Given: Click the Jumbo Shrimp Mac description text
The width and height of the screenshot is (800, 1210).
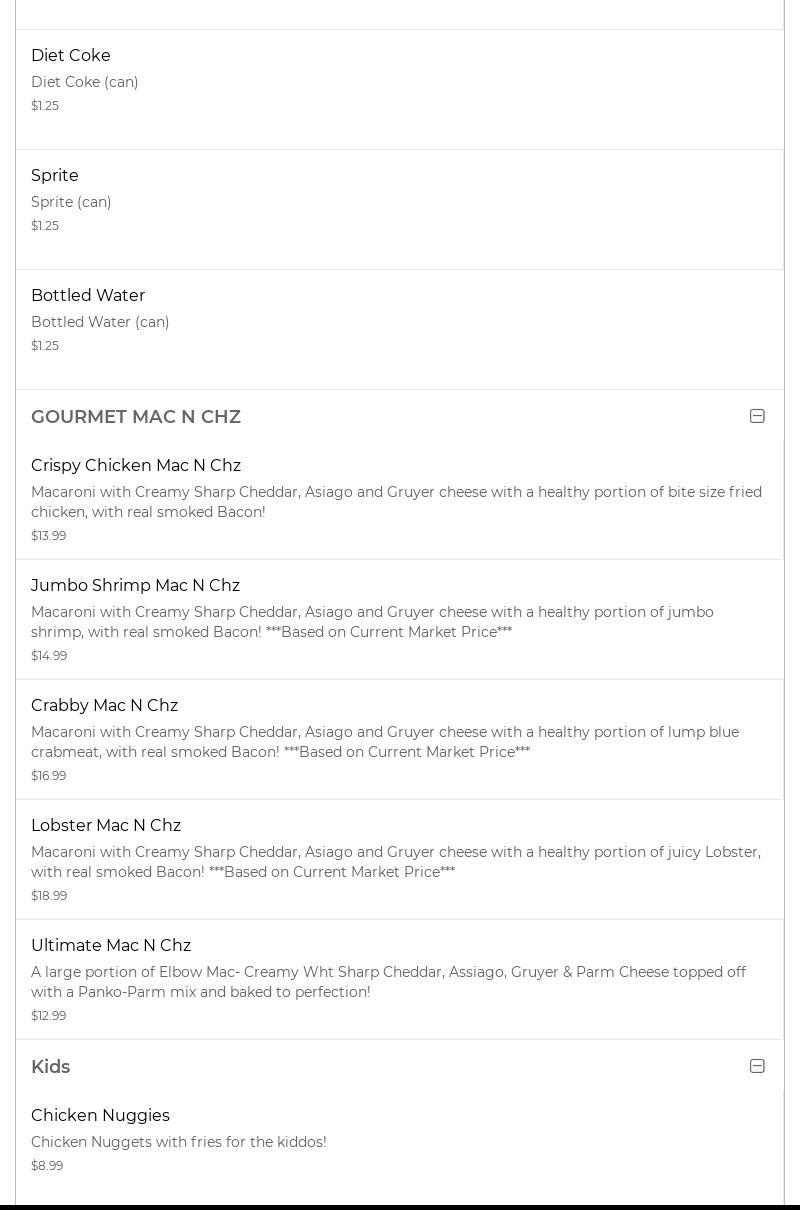Looking at the screenshot, I should click(372, 622).
